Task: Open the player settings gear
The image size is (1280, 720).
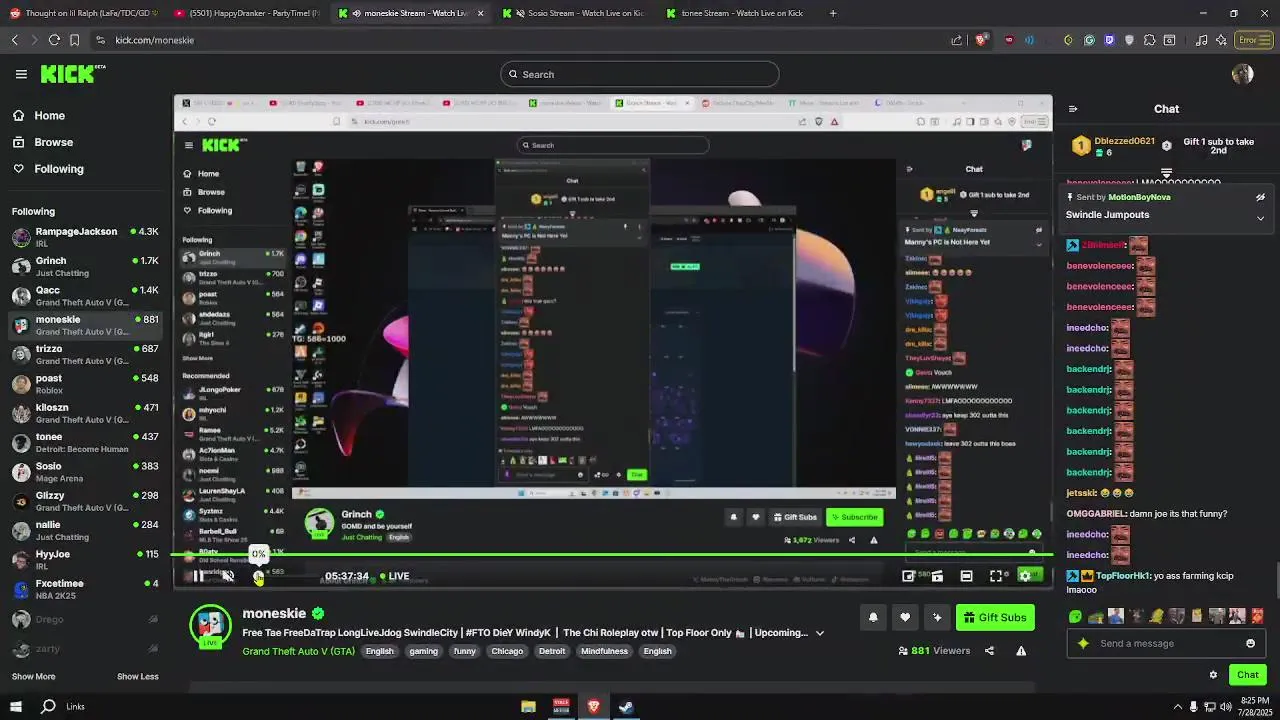Action: (1025, 576)
